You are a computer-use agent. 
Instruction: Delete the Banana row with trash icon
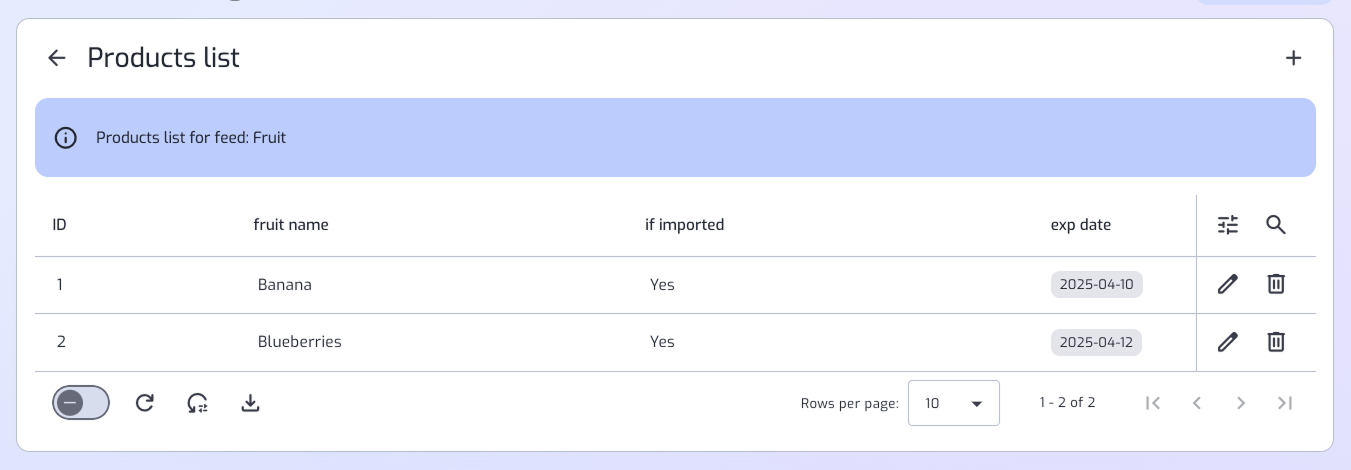click(1276, 284)
